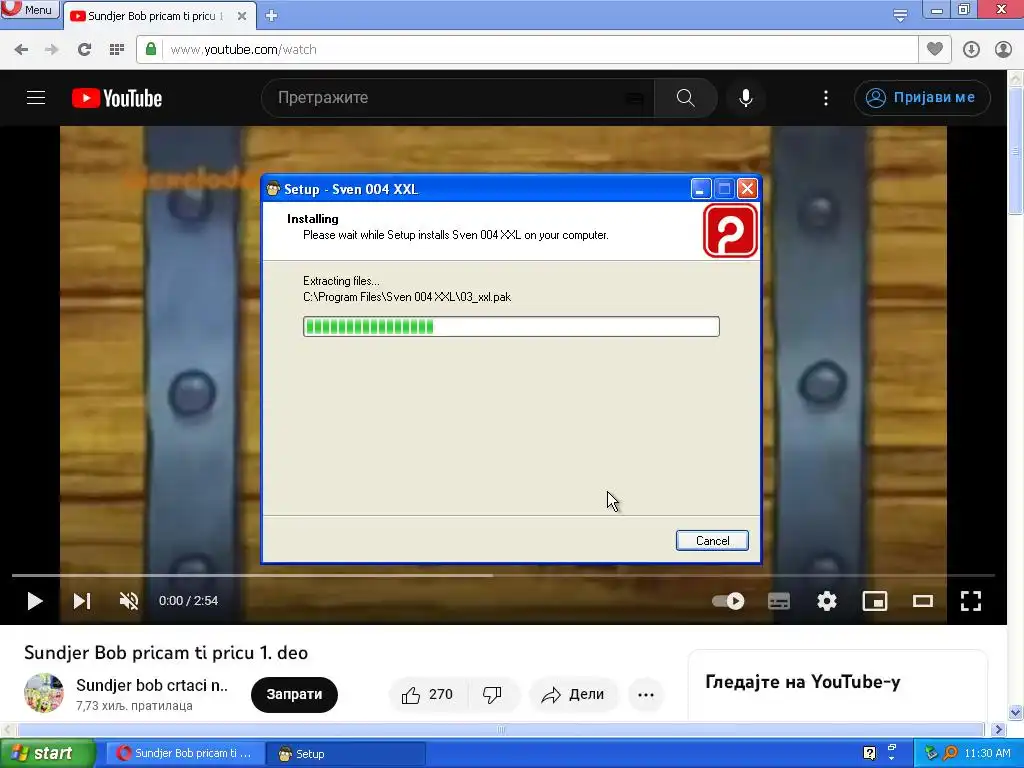Image resolution: width=1024 pixels, height=768 pixels.
Task: Open the browser downloads icon
Action: (971, 49)
